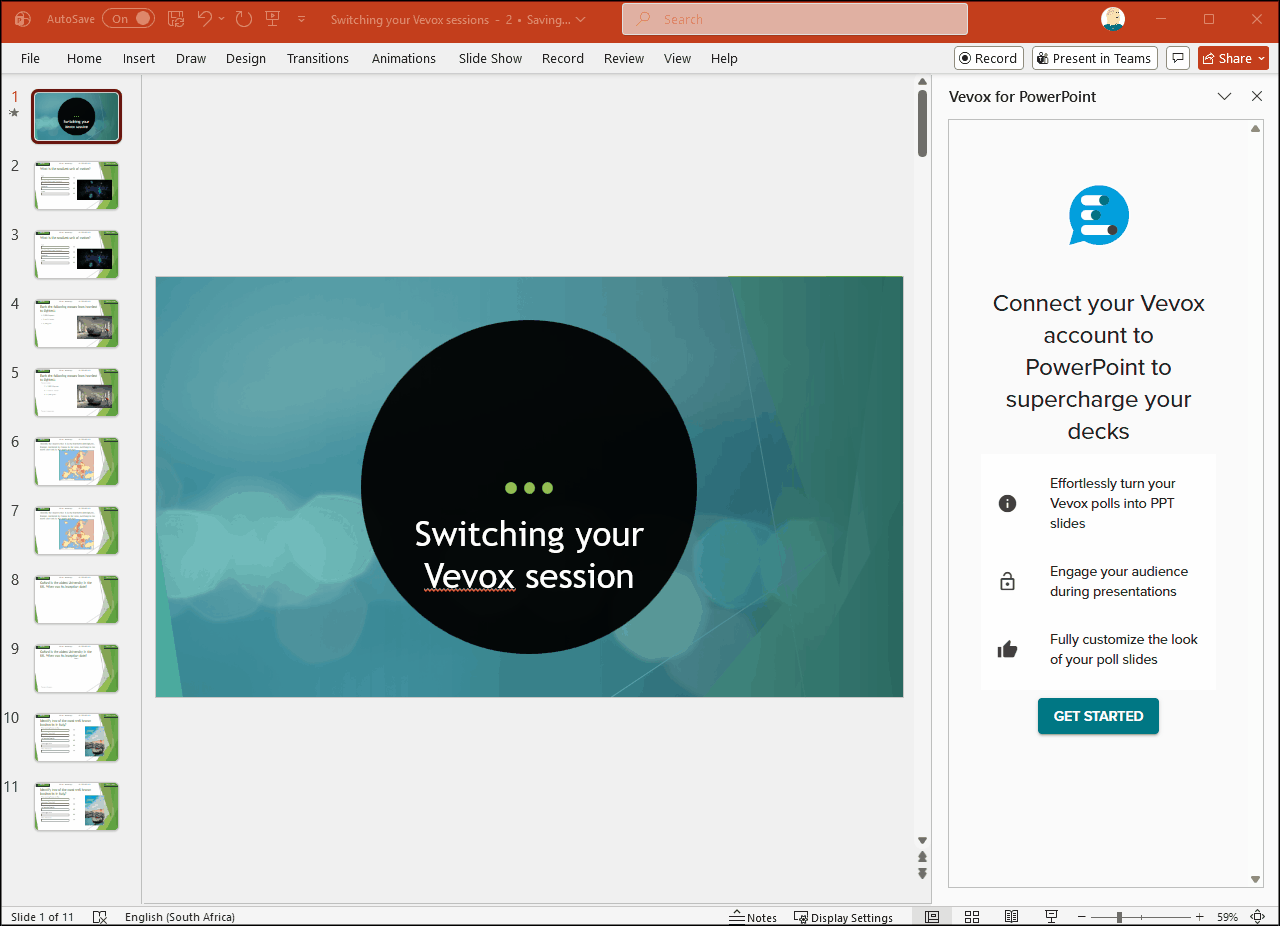The image size is (1280, 926).
Task: Click the Save icon in title bar
Action: (176, 19)
